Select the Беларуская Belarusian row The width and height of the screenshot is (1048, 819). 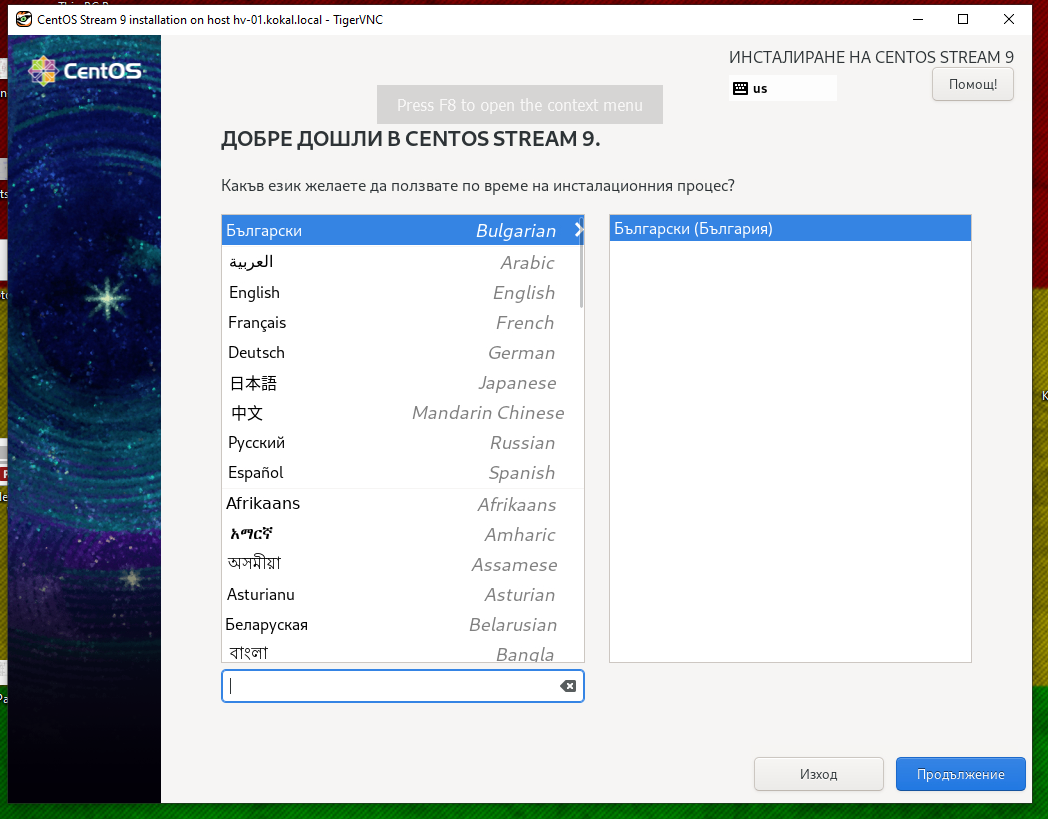pos(402,624)
